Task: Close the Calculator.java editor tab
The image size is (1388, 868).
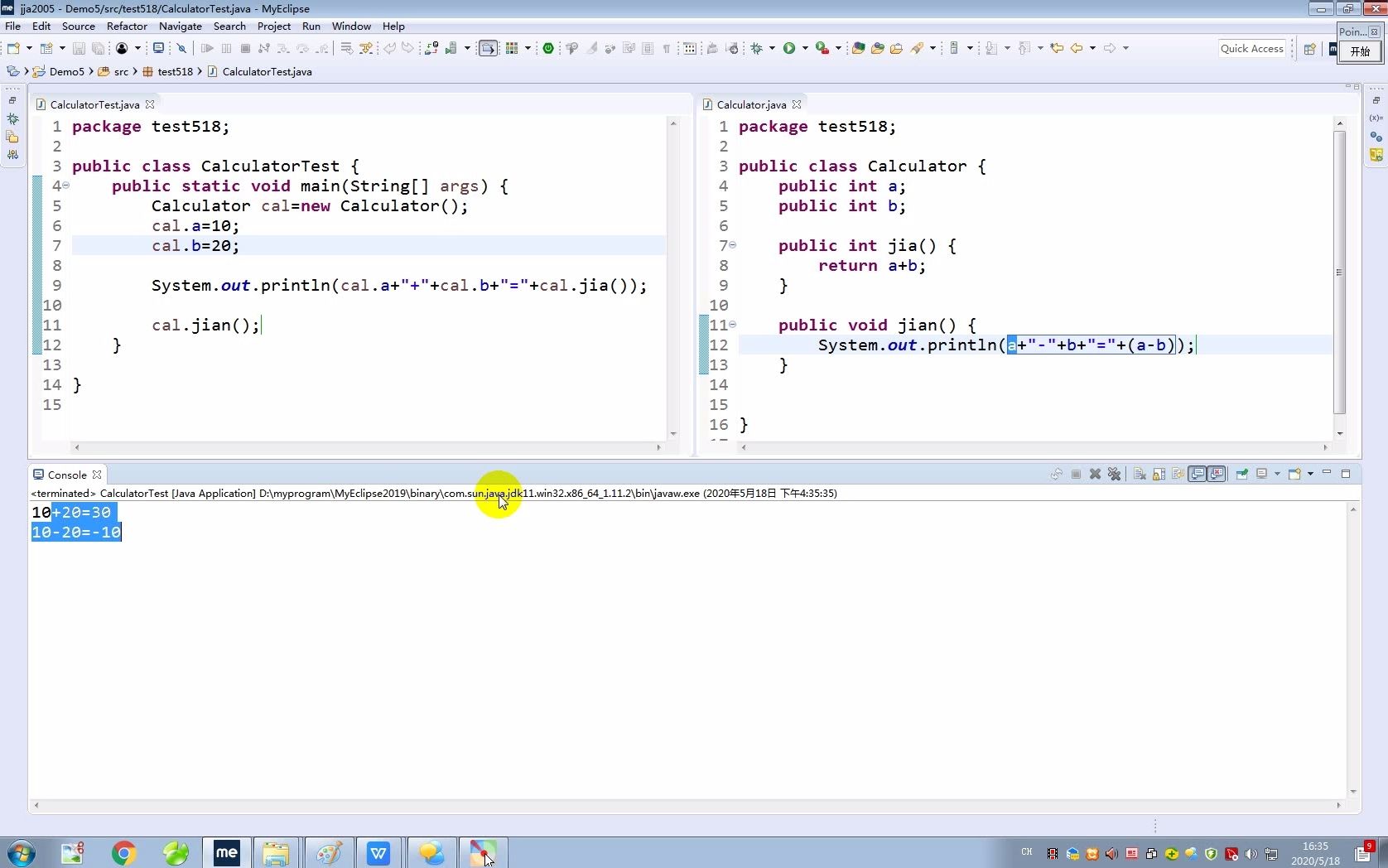Action: [797, 104]
